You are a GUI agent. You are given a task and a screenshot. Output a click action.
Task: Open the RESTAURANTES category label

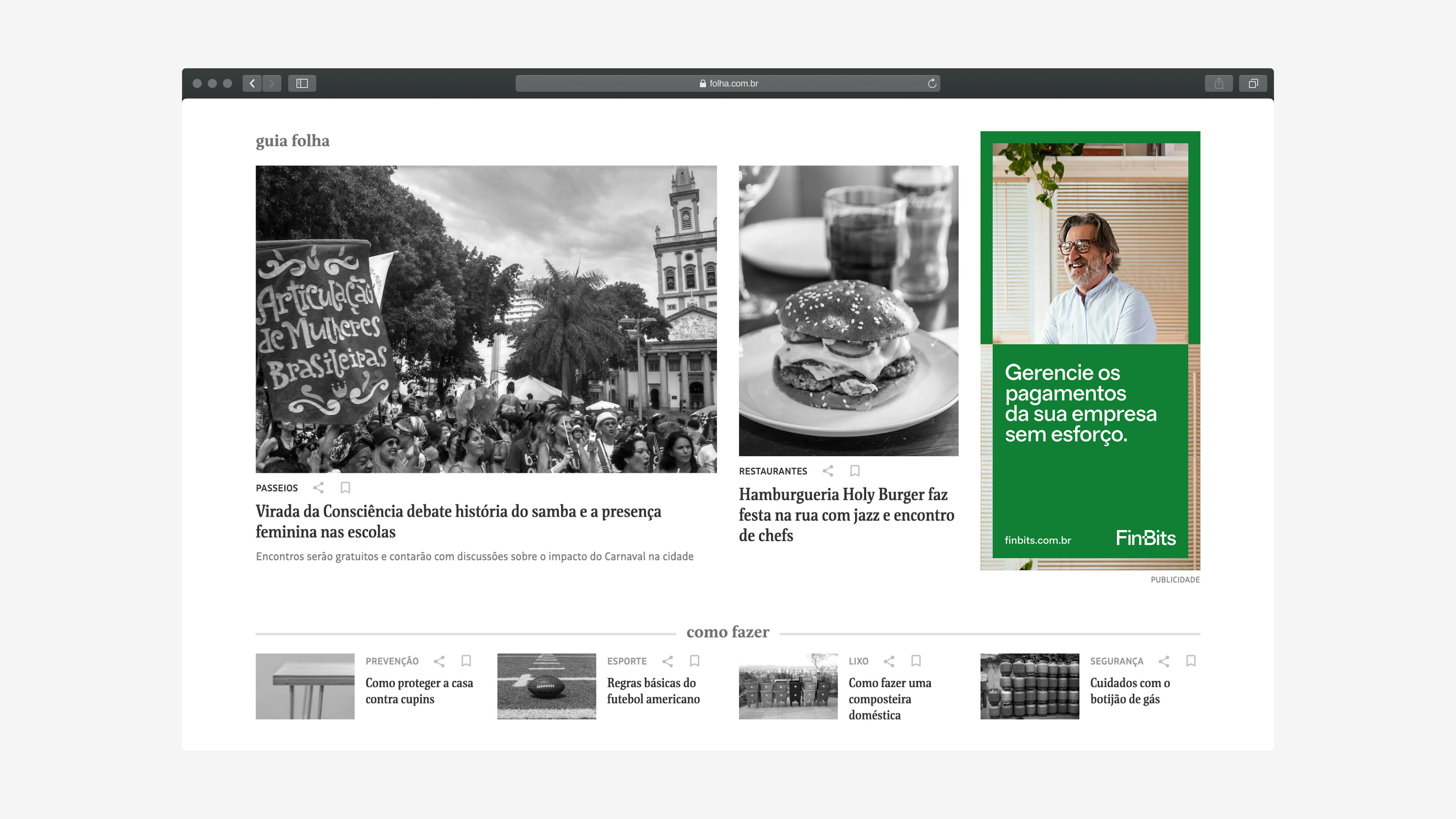[773, 471]
